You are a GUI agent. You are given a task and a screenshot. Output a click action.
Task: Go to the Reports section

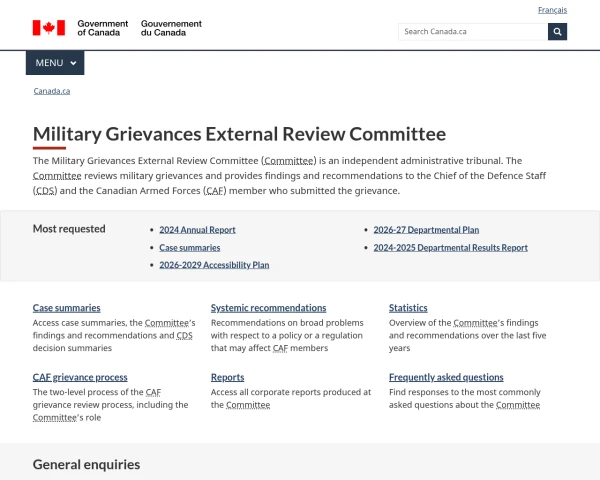coord(227,377)
